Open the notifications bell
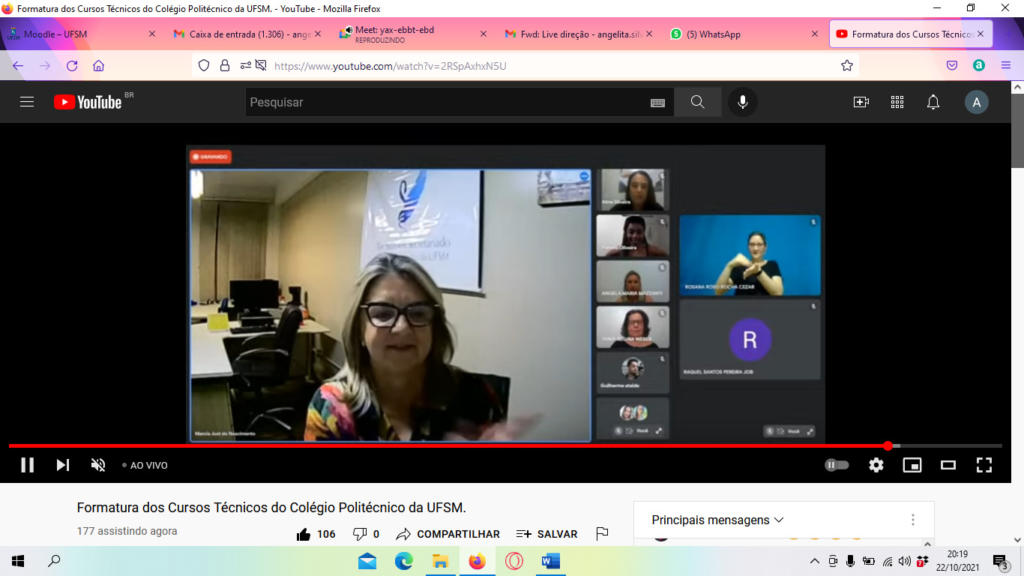The width and height of the screenshot is (1024, 576). (933, 102)
